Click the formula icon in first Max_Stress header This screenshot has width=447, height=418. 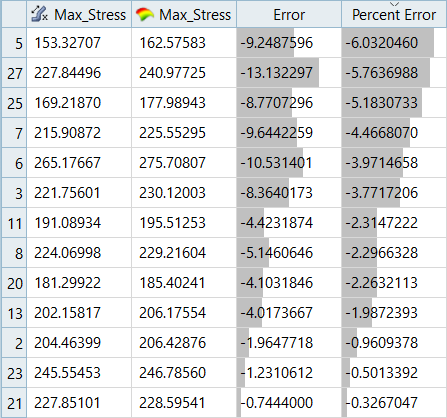pyautogui.click(x=39, y=15)
